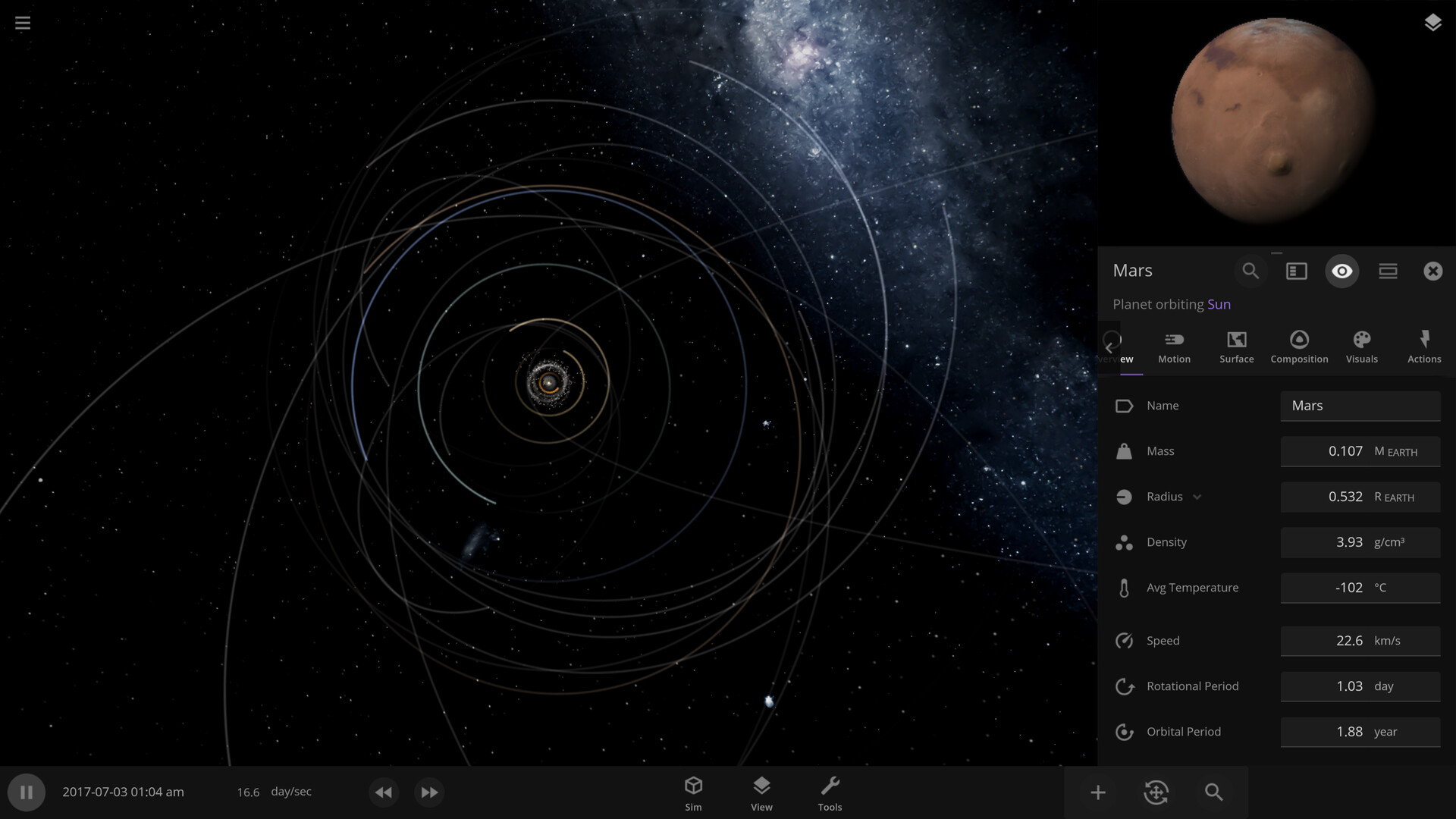
Task: Click the collapsed list view icon
Action: pos(1388,271)
